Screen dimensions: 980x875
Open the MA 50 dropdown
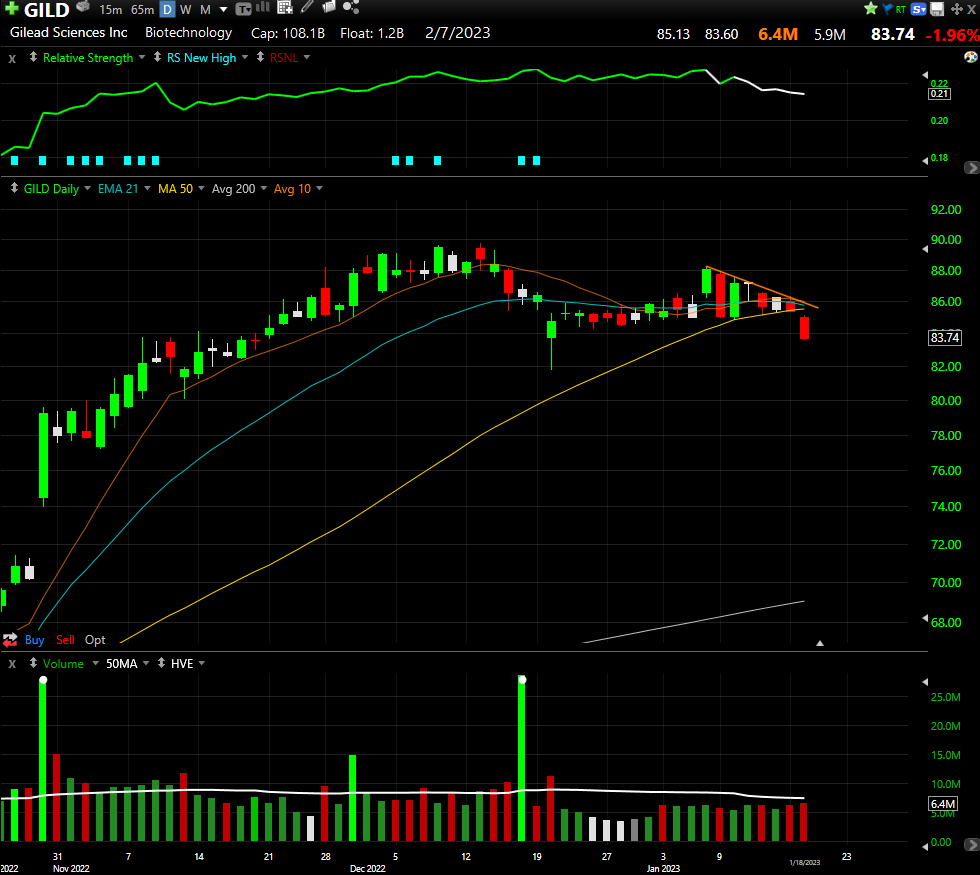click(201, 188)
